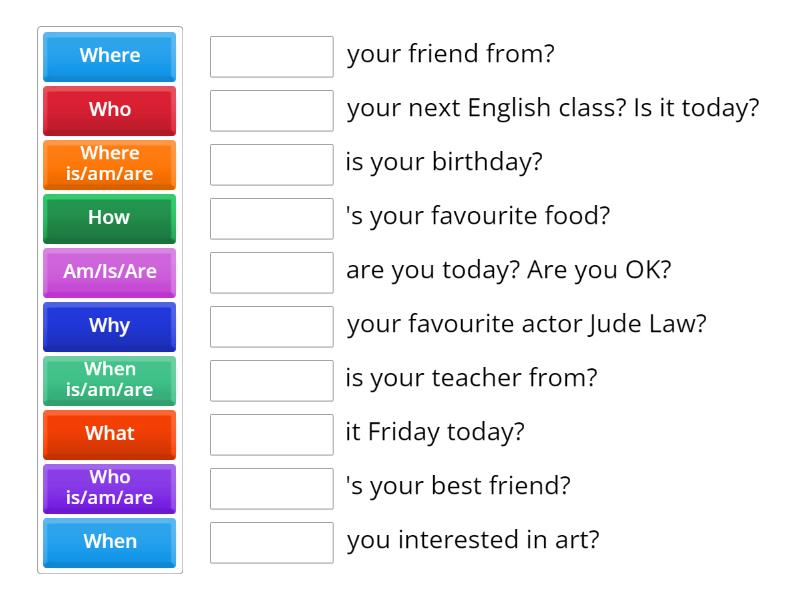Click the 'When is/am/are' green tile
Viewport: 800px width, 600px height.
(x=108, y=380)
